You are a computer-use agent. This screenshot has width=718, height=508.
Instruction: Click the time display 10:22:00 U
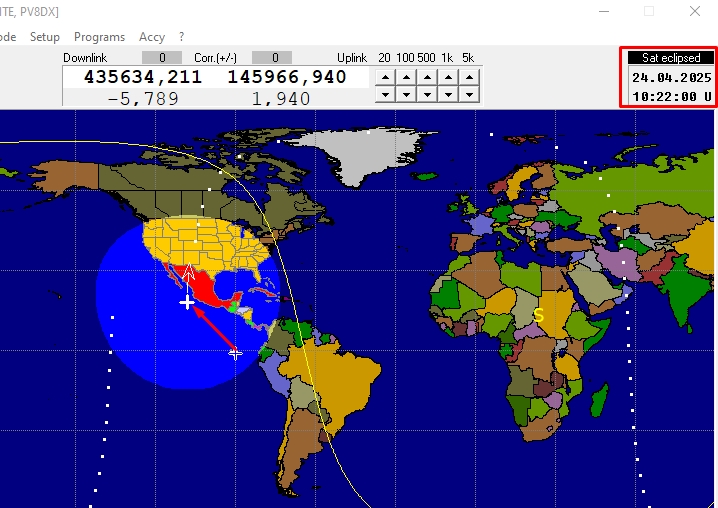click(672, 97)
